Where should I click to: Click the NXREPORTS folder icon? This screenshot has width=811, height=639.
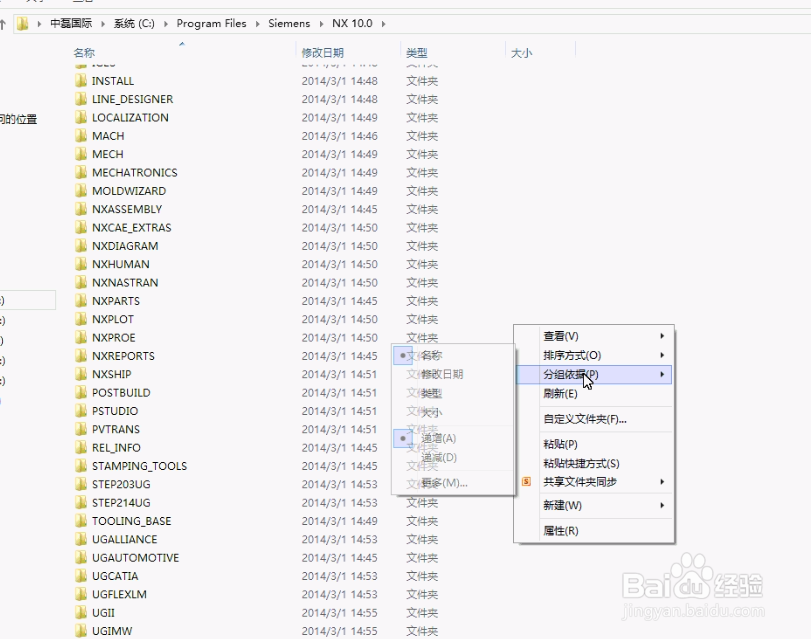[81, 356]
